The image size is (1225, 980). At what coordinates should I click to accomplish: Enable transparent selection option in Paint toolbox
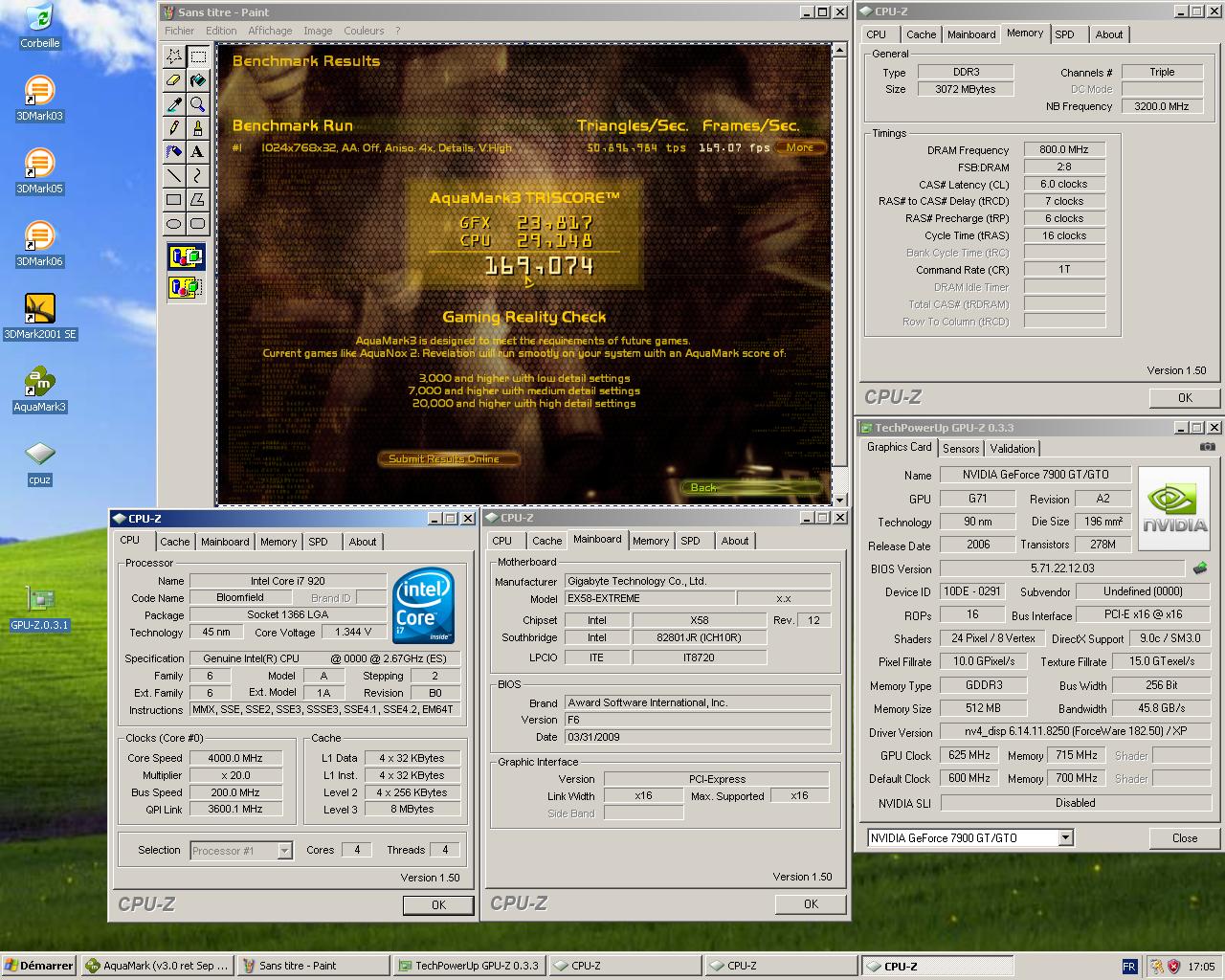click(186, 286)
